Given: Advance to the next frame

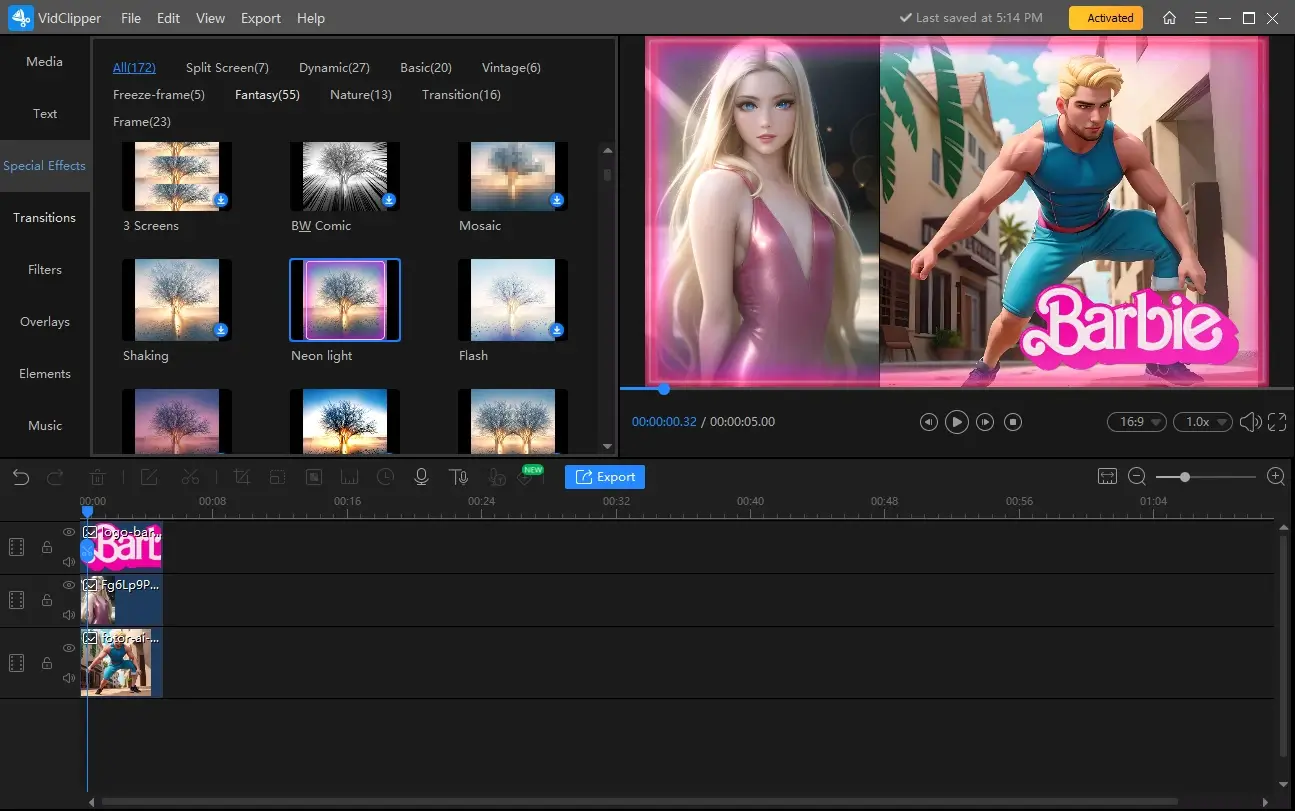Looking at the screenshot, I should pos(985,422).
